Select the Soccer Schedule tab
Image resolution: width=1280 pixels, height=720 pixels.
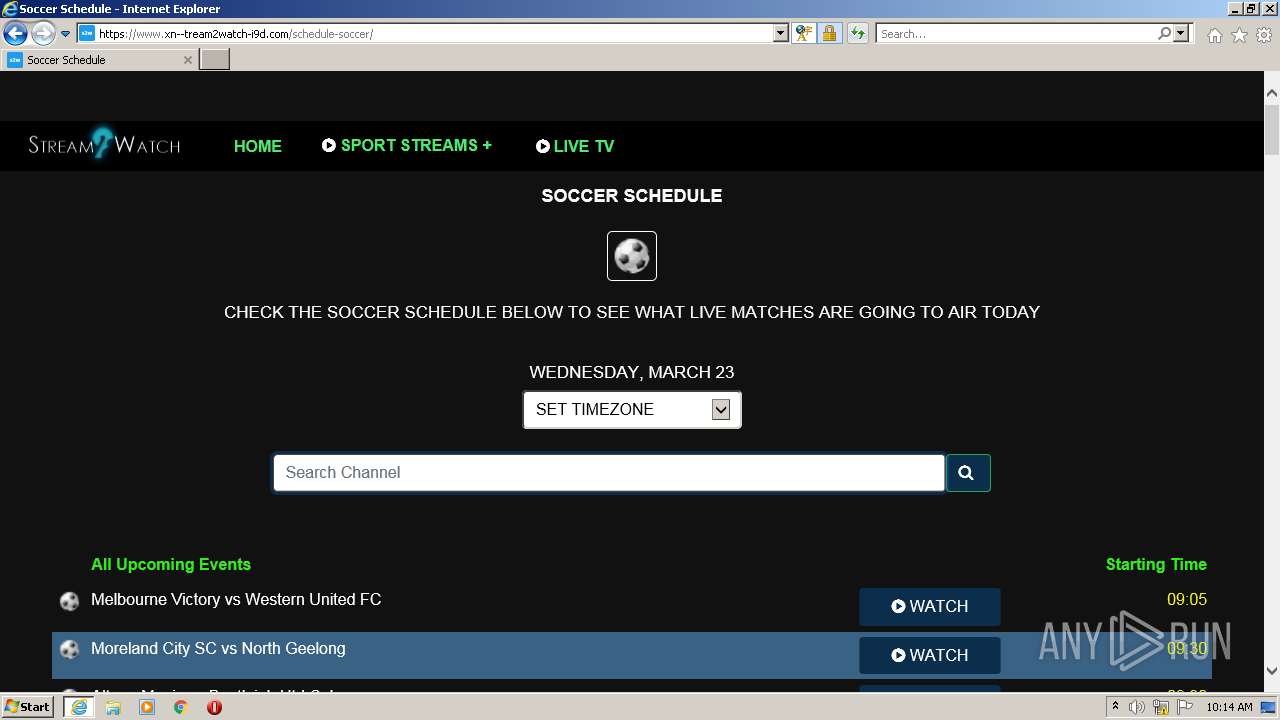tap(99, 60)
